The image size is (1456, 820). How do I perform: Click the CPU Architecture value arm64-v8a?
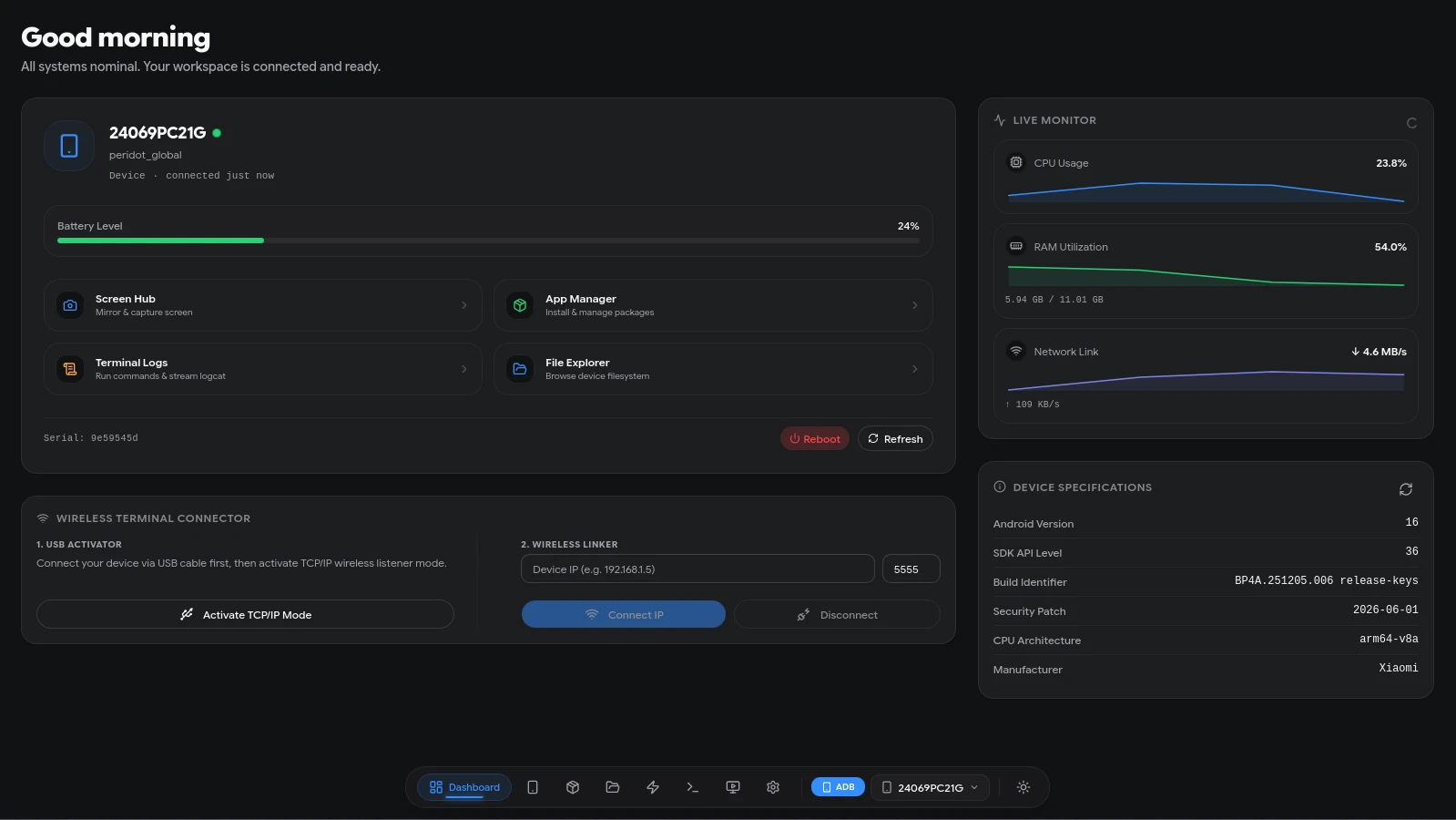click(x=1389, y=639)
